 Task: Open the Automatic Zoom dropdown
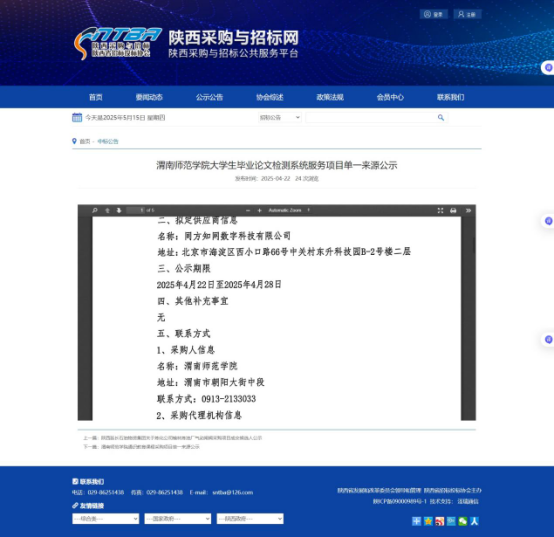click(289, 210)
